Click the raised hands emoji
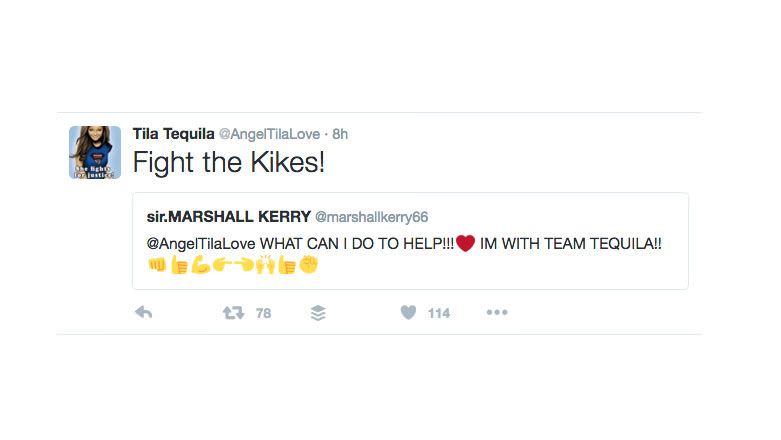The height and width of the screenshot is (440, 781). click(x=265, y=266)
